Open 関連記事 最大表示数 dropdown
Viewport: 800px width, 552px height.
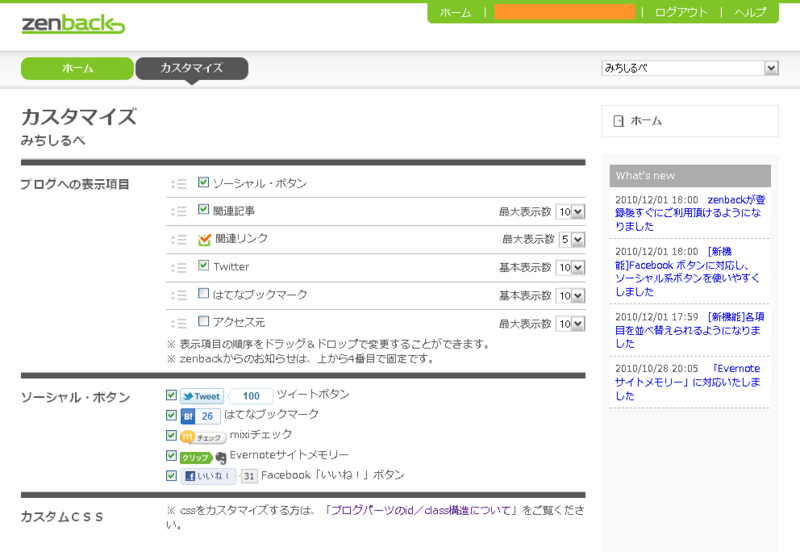tap(570, 212)
